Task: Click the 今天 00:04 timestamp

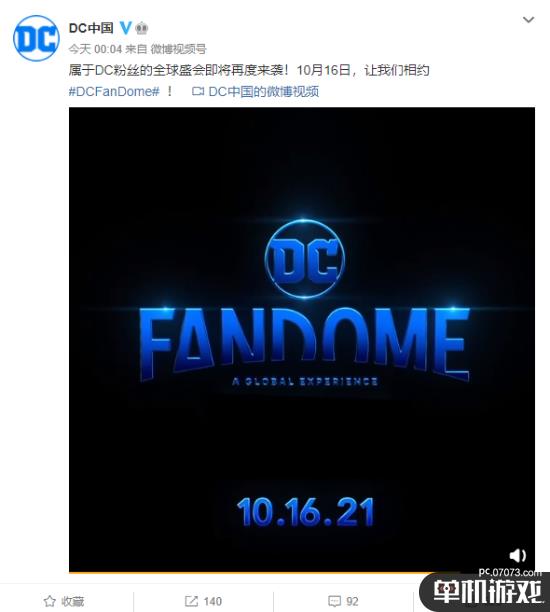Action: (95, 49)
